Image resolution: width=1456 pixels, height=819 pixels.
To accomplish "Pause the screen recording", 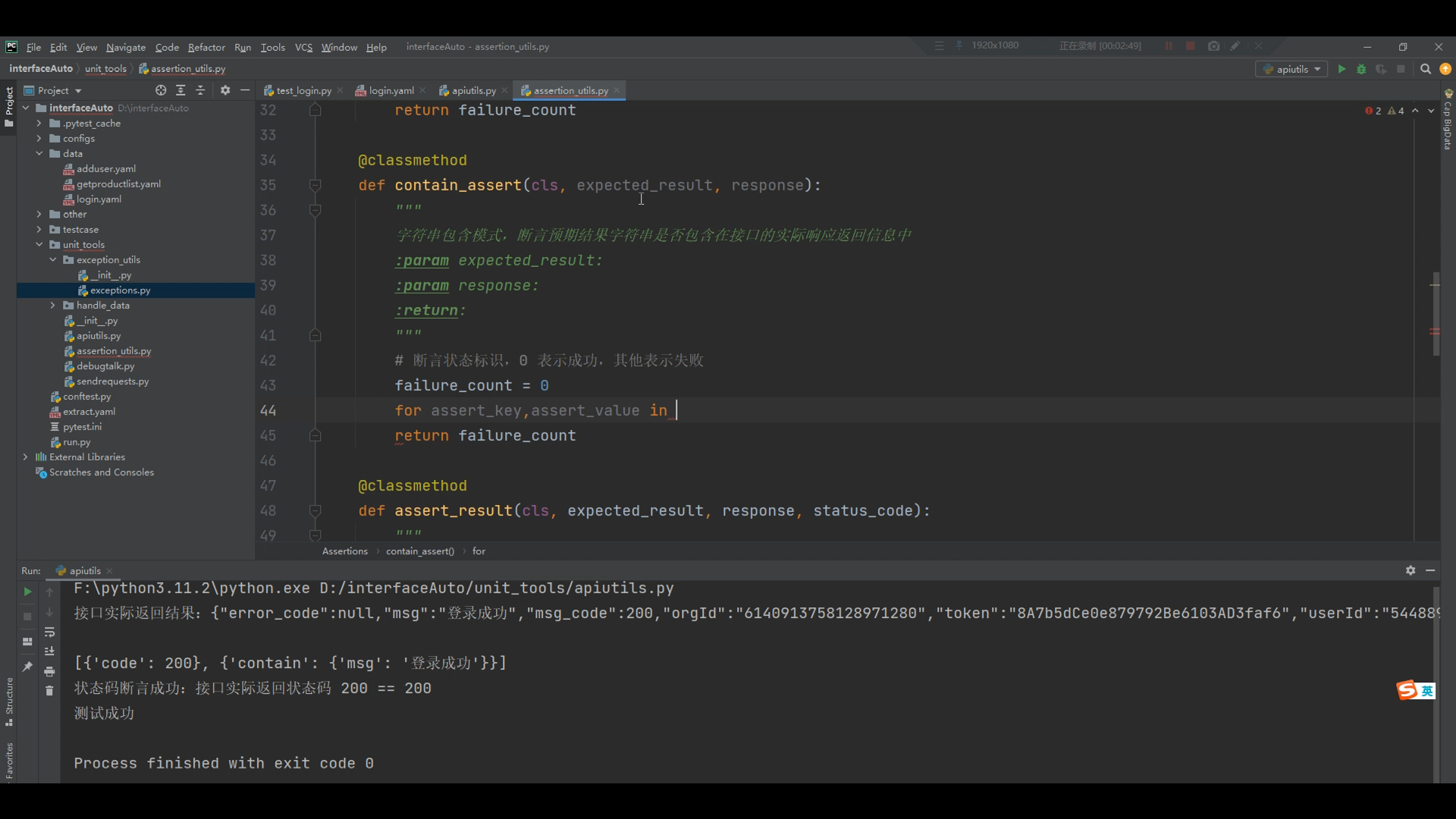I will point(1169,46).
